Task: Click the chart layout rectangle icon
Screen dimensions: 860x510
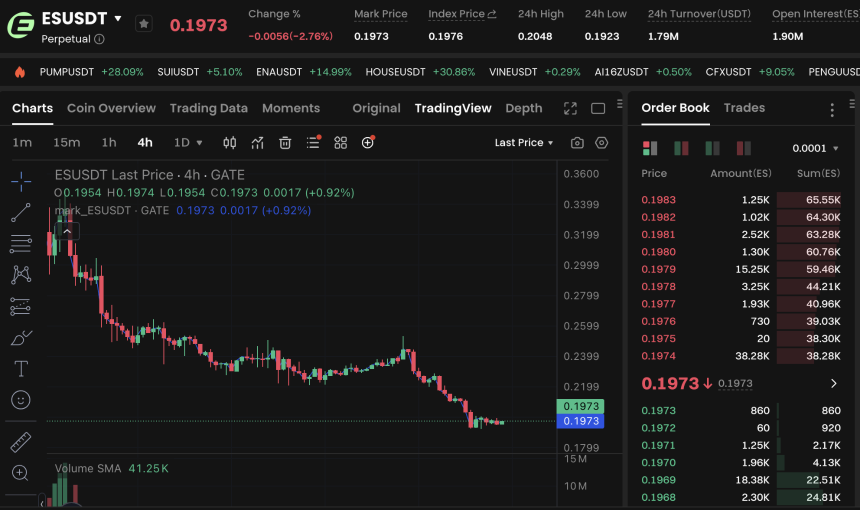Action: click(x=598, y=109)
